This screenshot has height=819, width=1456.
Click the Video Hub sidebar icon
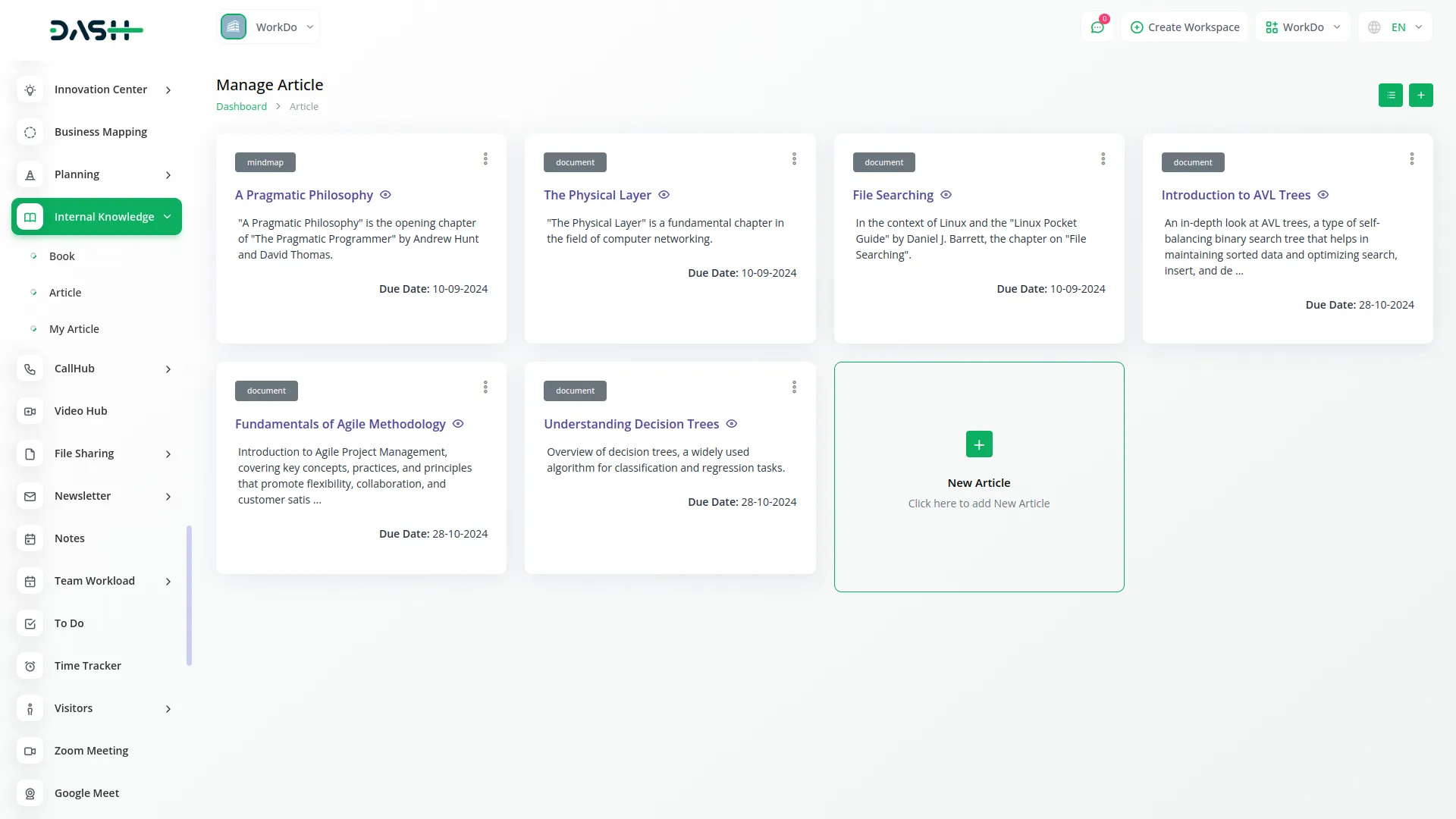coord(30,411)
